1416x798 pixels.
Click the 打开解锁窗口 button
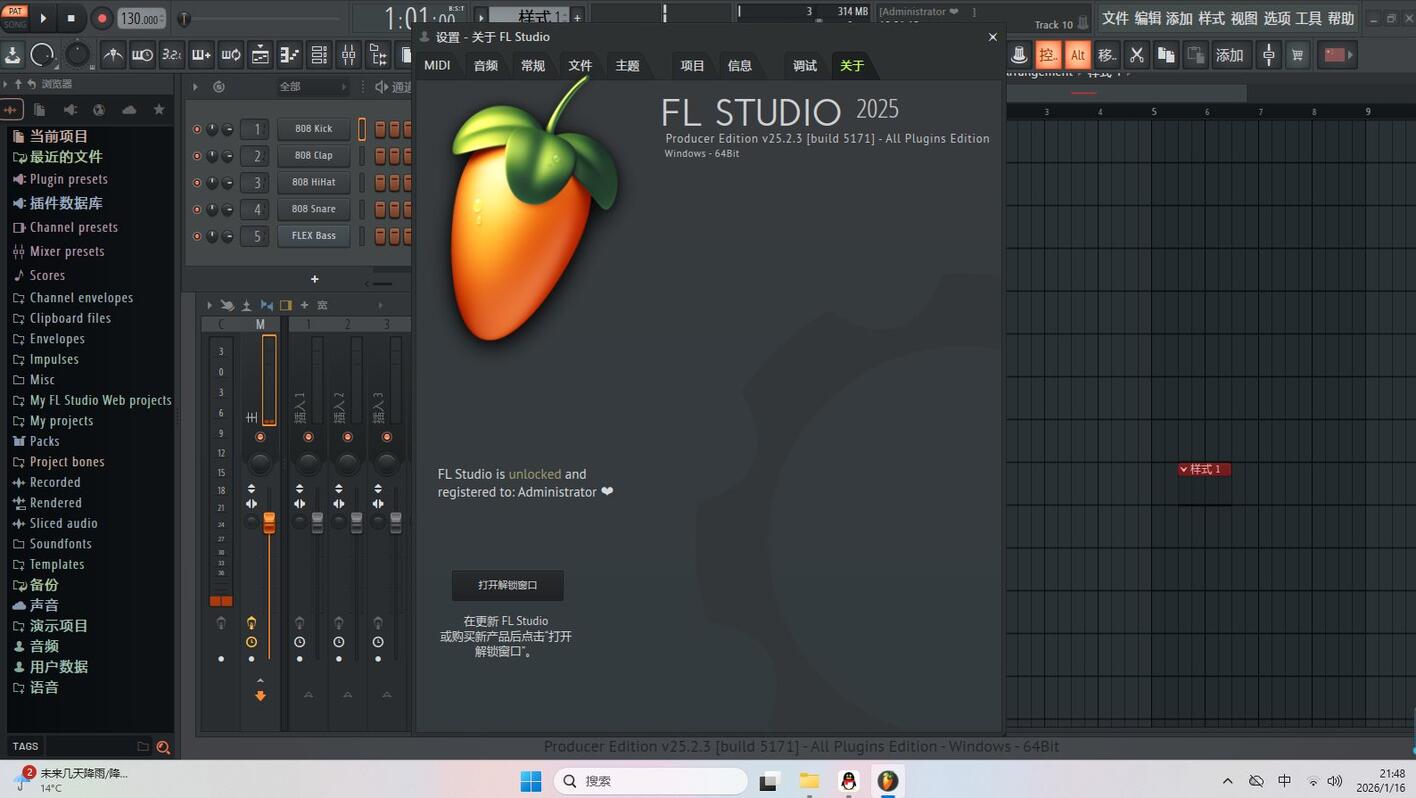(x=508, y=585)
